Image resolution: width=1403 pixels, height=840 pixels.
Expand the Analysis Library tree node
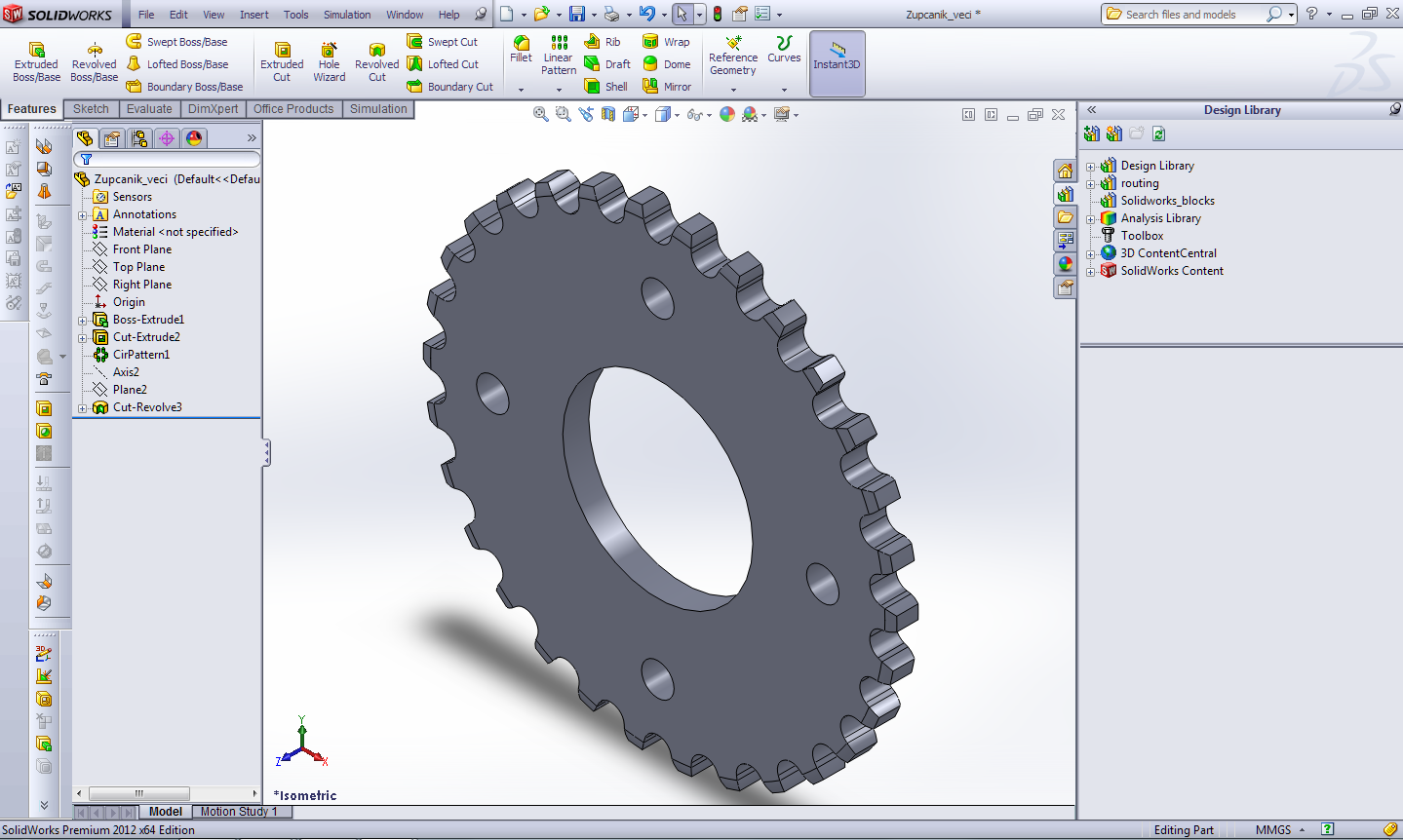pyautogui.click(x=1091, y=219)
